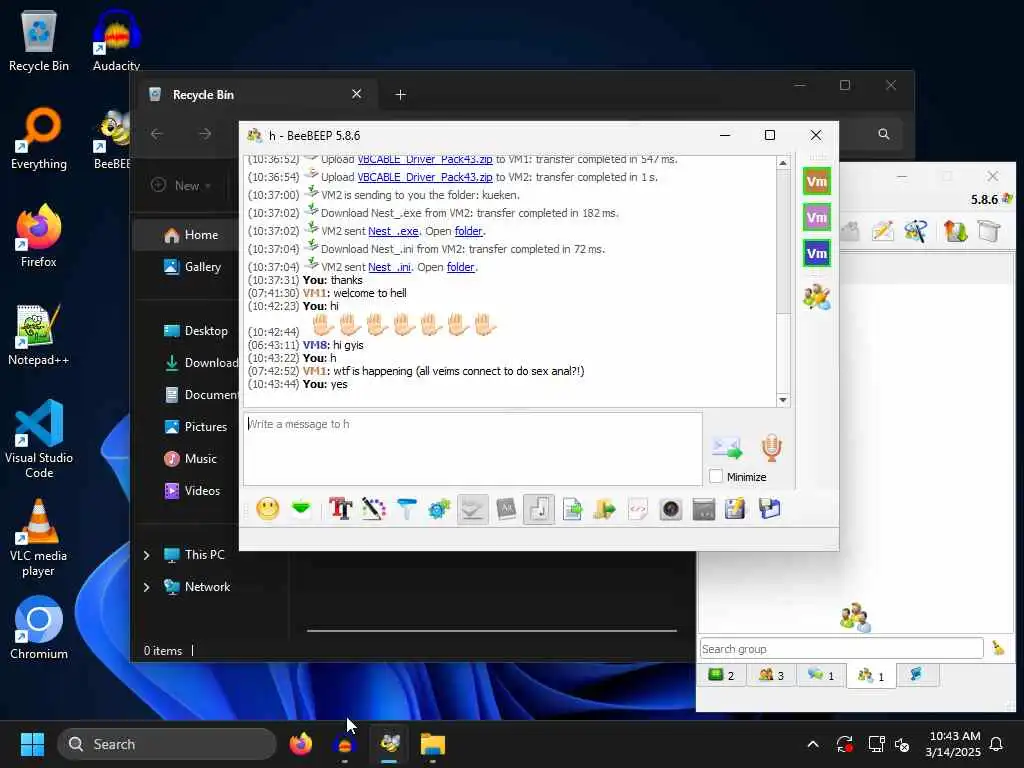This screenshot has width=1024, height=768.
Task: Add a new tab in Recycle Bin window
Action: 400,95
